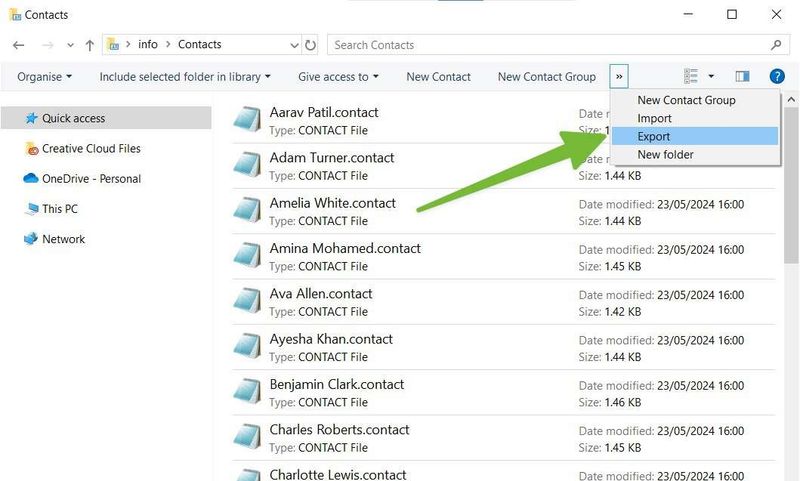Select the Charlotte Lewis.contact file name

click(338, 474)
